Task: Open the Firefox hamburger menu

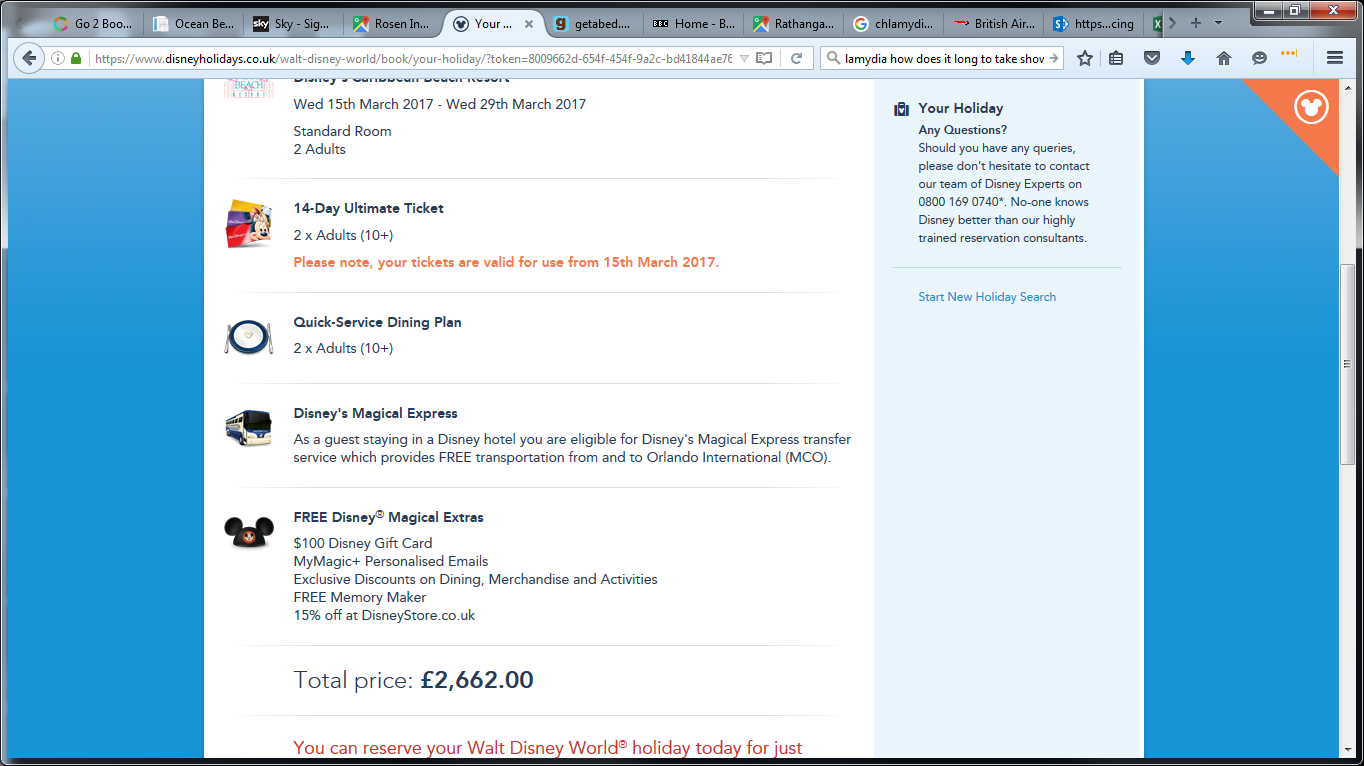Action: (x=1334, y=58)
